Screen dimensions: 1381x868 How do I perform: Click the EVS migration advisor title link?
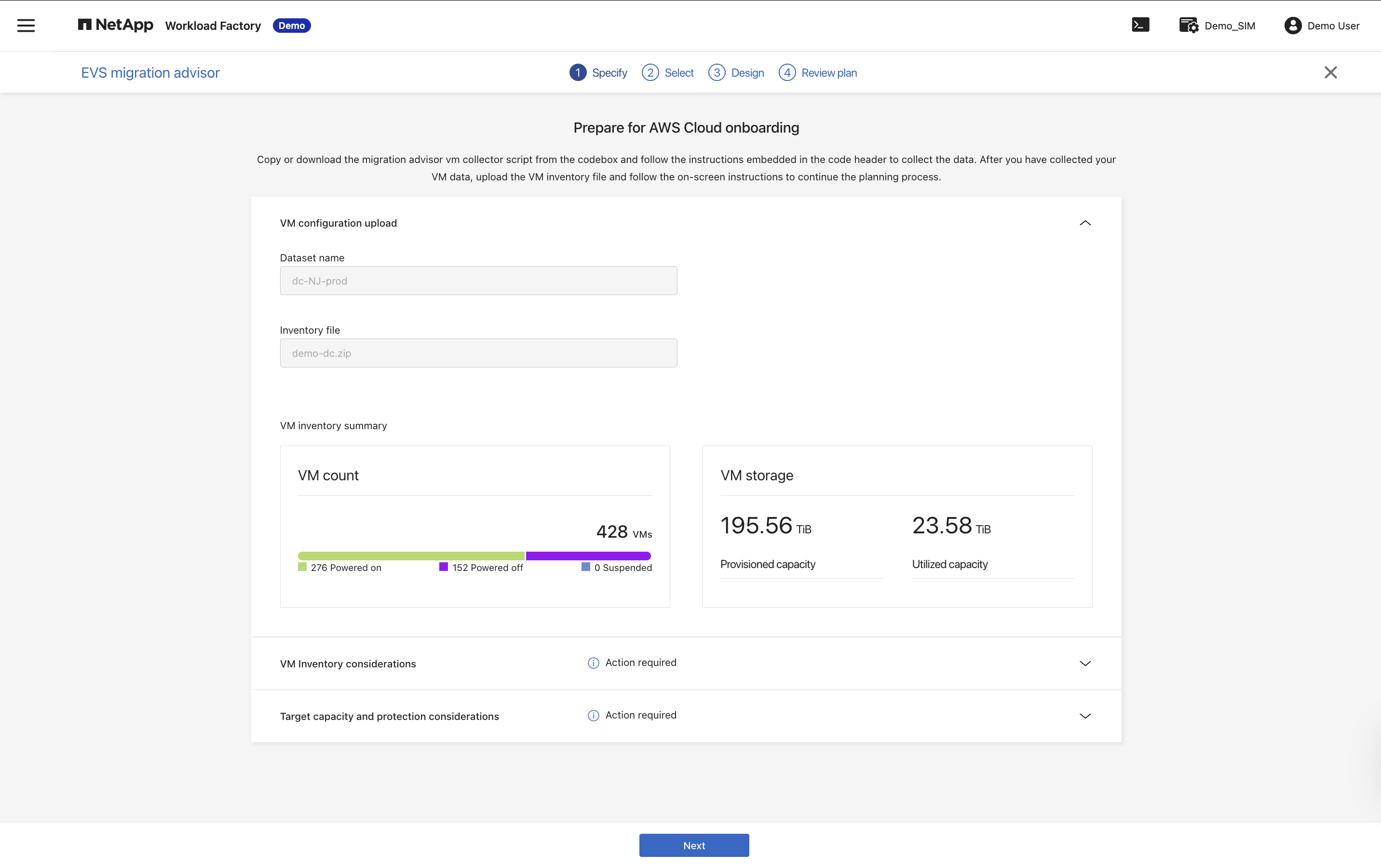pos(150,73)
